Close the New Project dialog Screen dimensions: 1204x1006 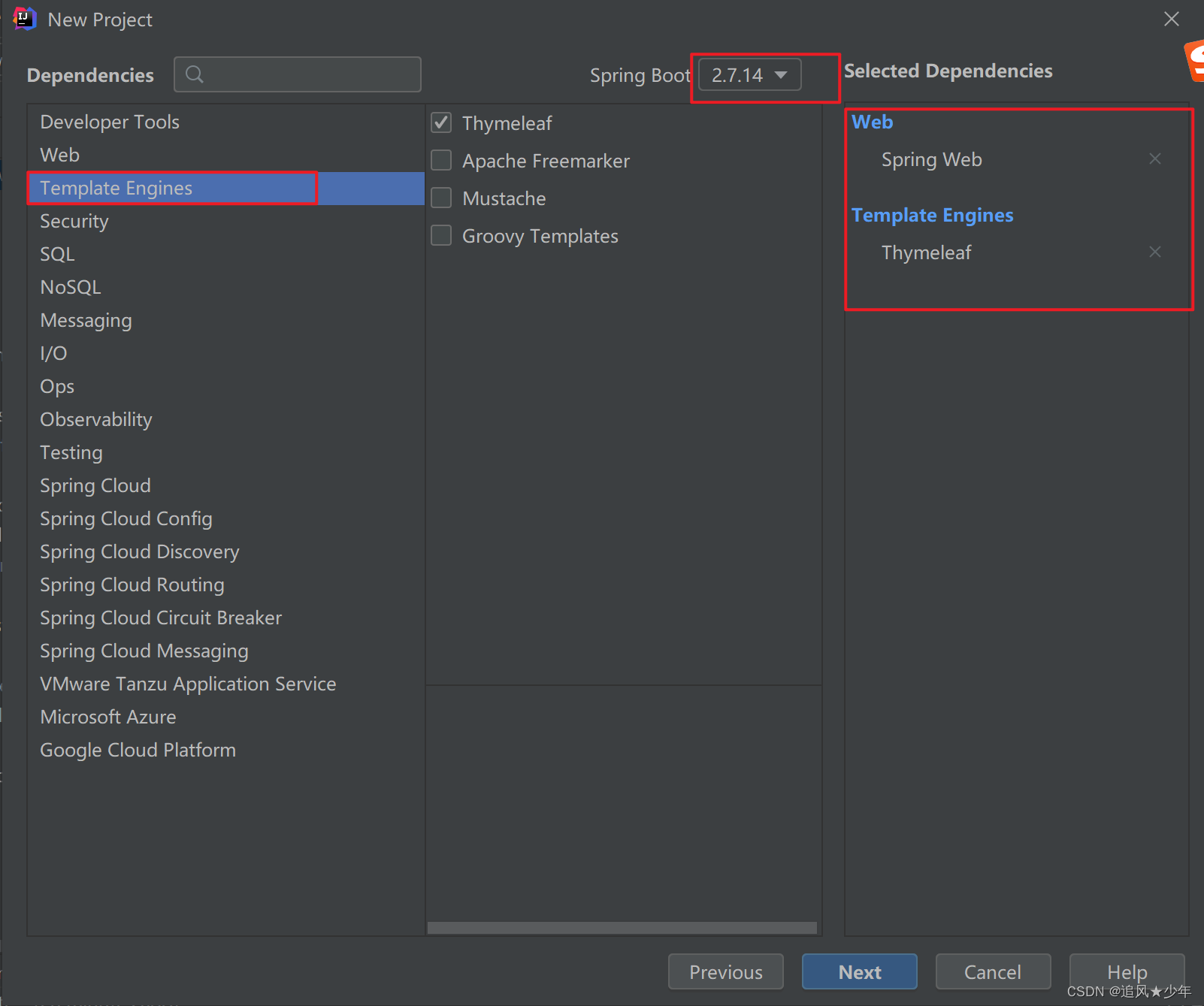click(1171, 19)
